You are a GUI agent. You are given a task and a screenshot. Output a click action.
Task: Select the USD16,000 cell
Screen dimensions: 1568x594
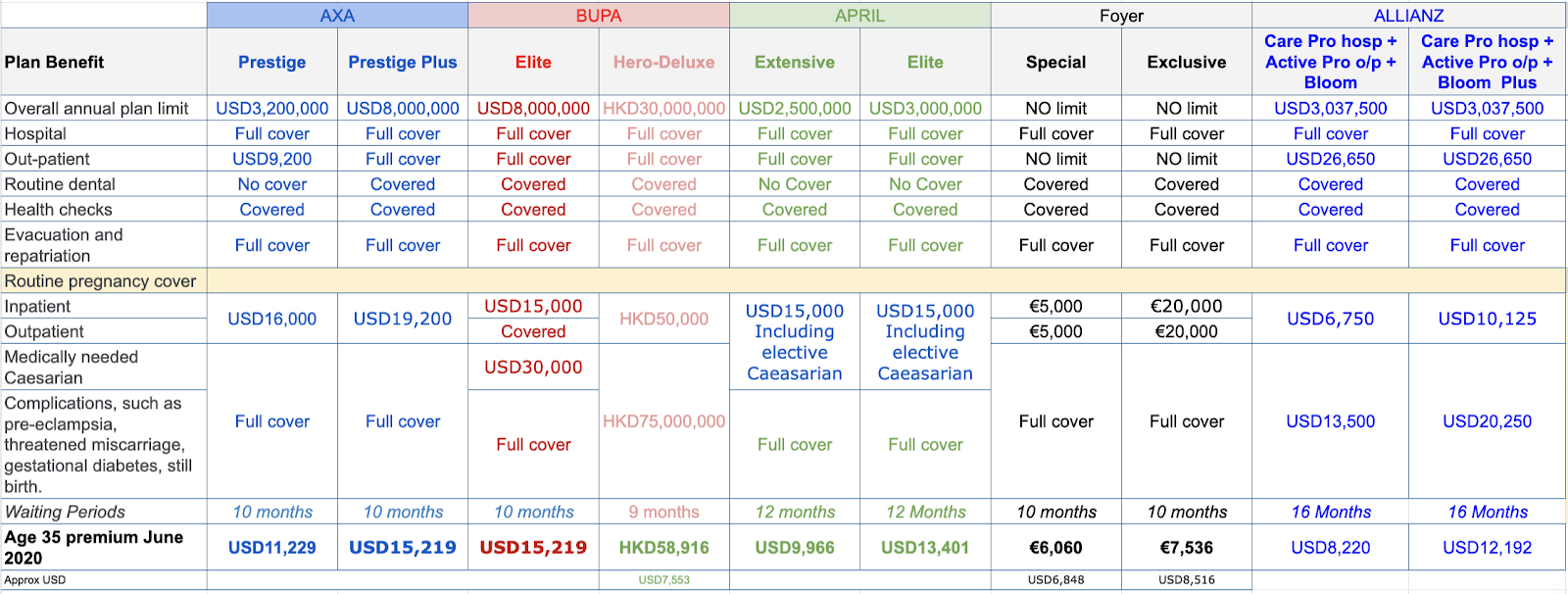272,319
